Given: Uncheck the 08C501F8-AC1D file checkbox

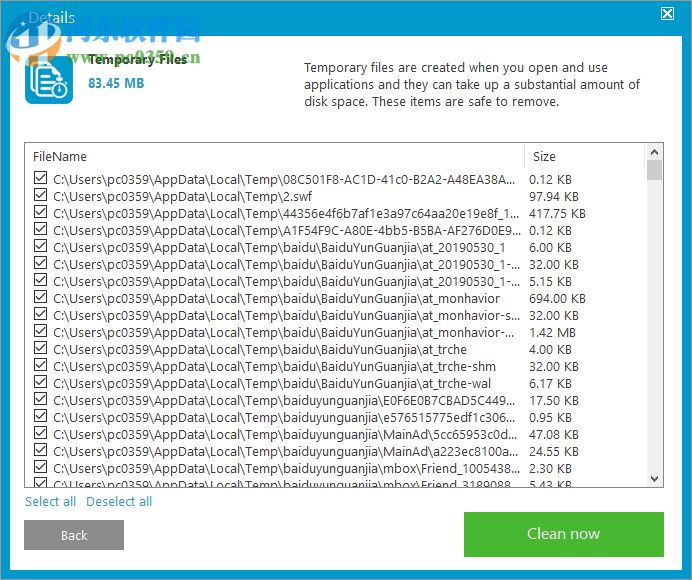Looking at the screenshot, I should (x=40, y=178).
